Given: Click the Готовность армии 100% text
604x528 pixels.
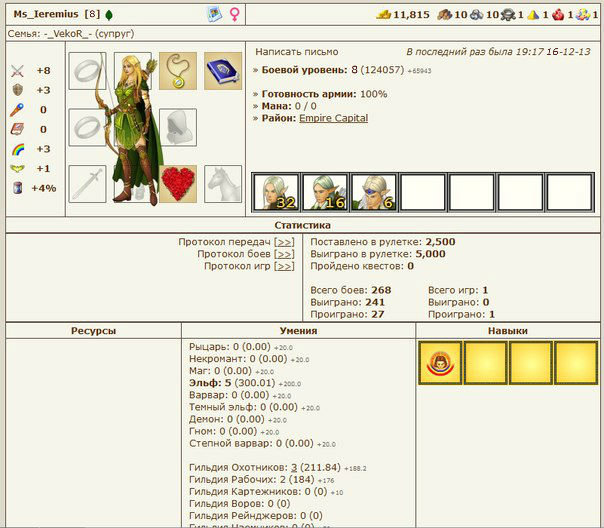Looking at the screenshot, I should point(324,94).
